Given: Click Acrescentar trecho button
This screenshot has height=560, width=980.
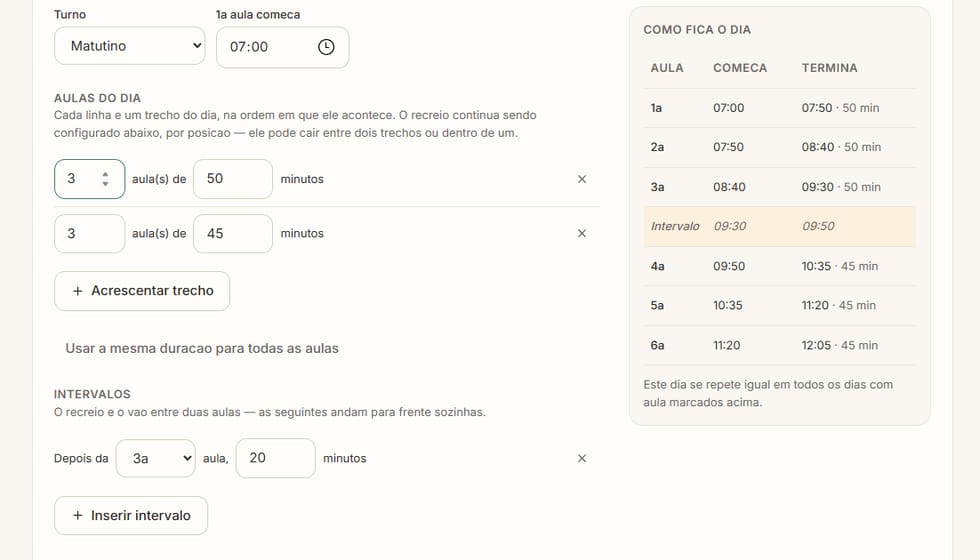Looking at the screenshot, I should click(x=142, y=291).
